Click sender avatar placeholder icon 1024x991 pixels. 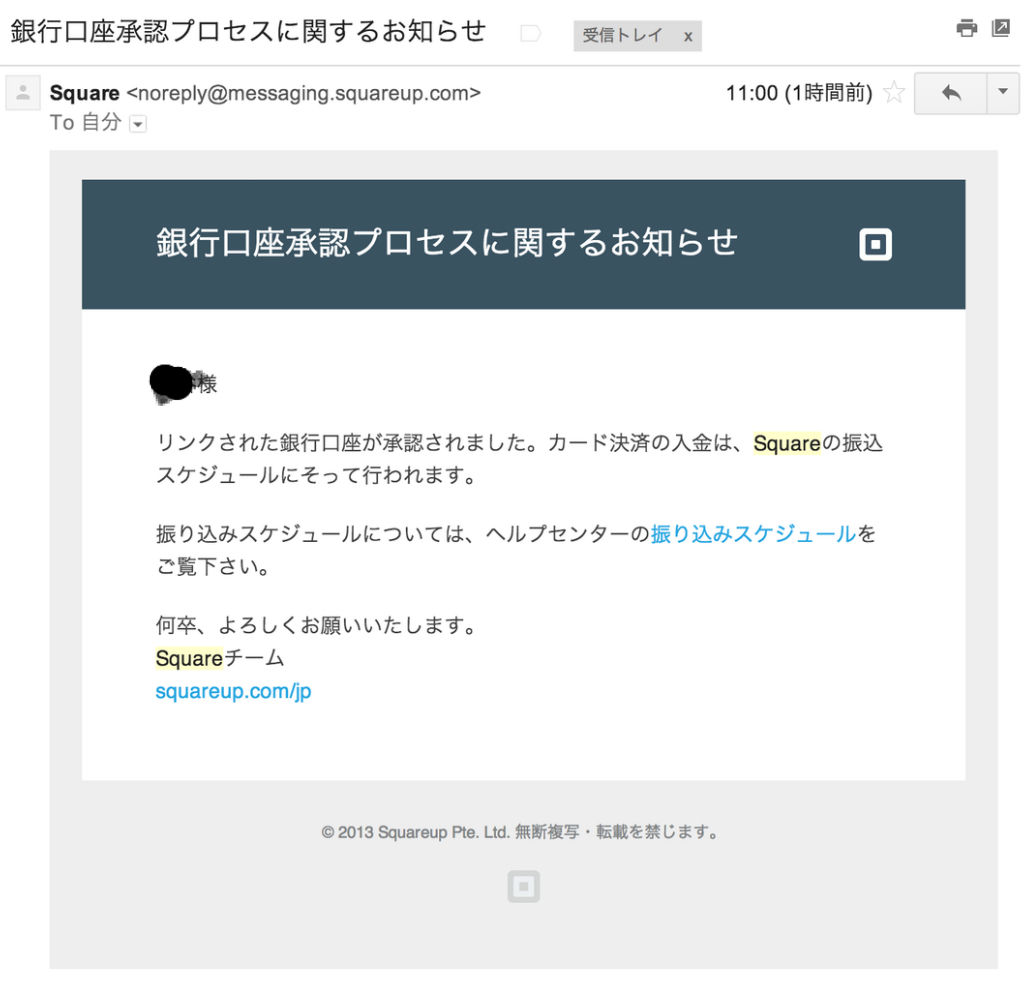[x=23, y=93]
